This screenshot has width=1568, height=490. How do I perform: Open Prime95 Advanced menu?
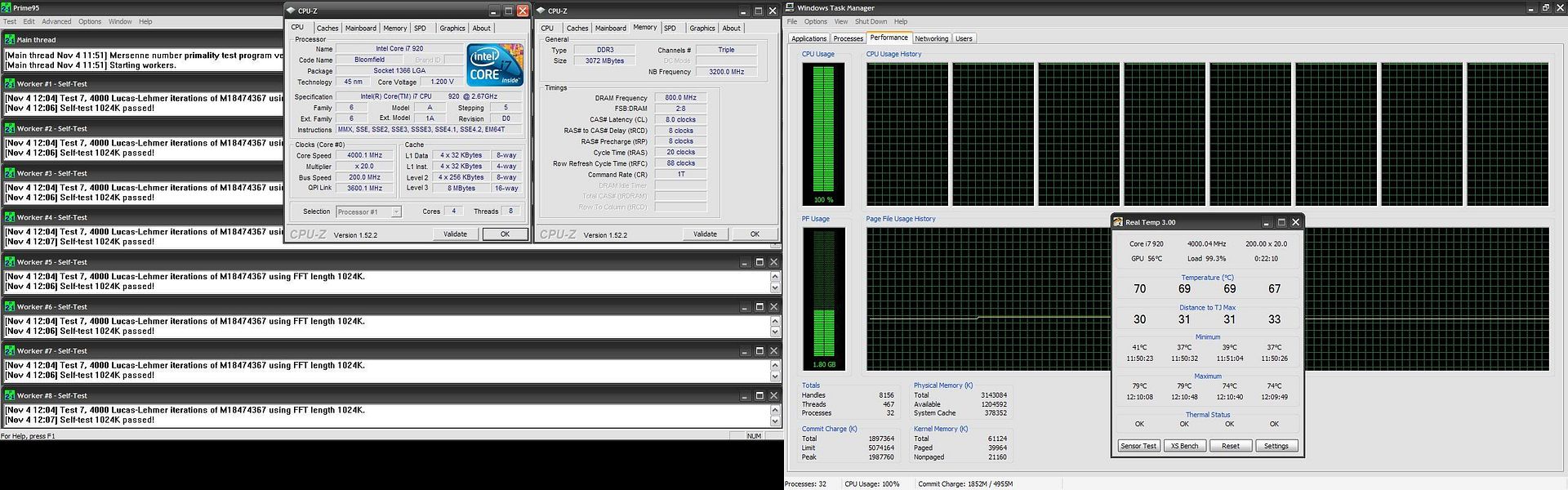point(56,21)
